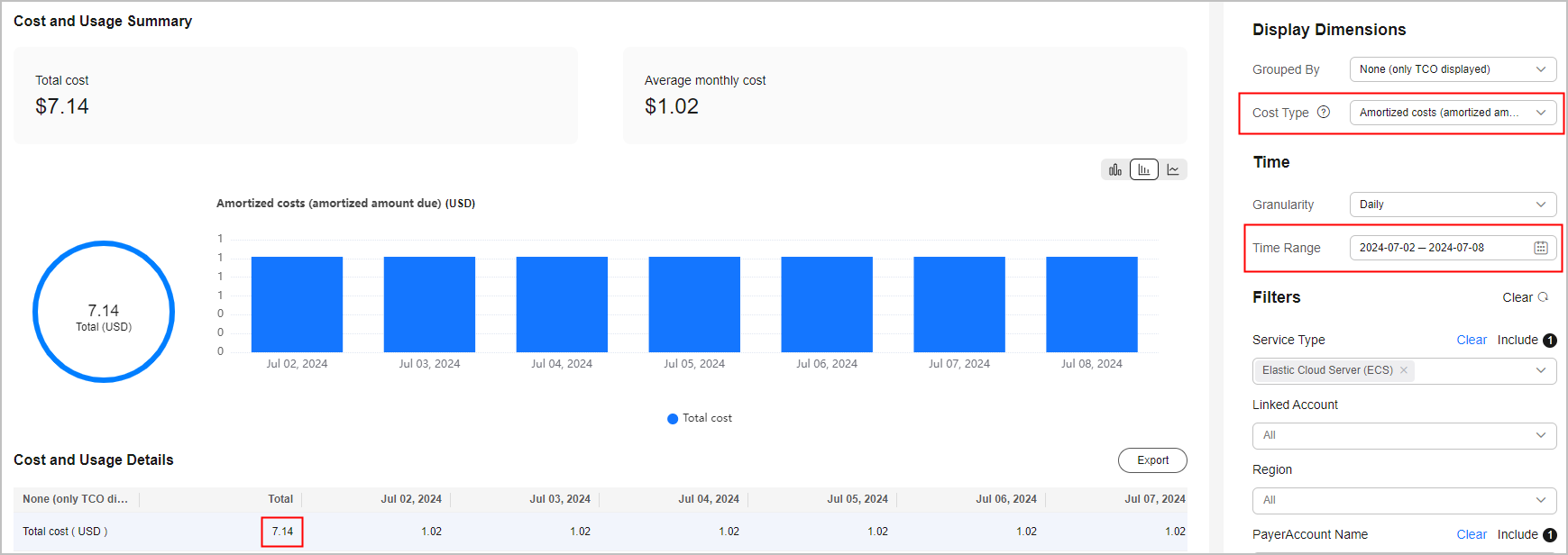
Task: Open the Cost Type dropdown
Action: 1453,113
